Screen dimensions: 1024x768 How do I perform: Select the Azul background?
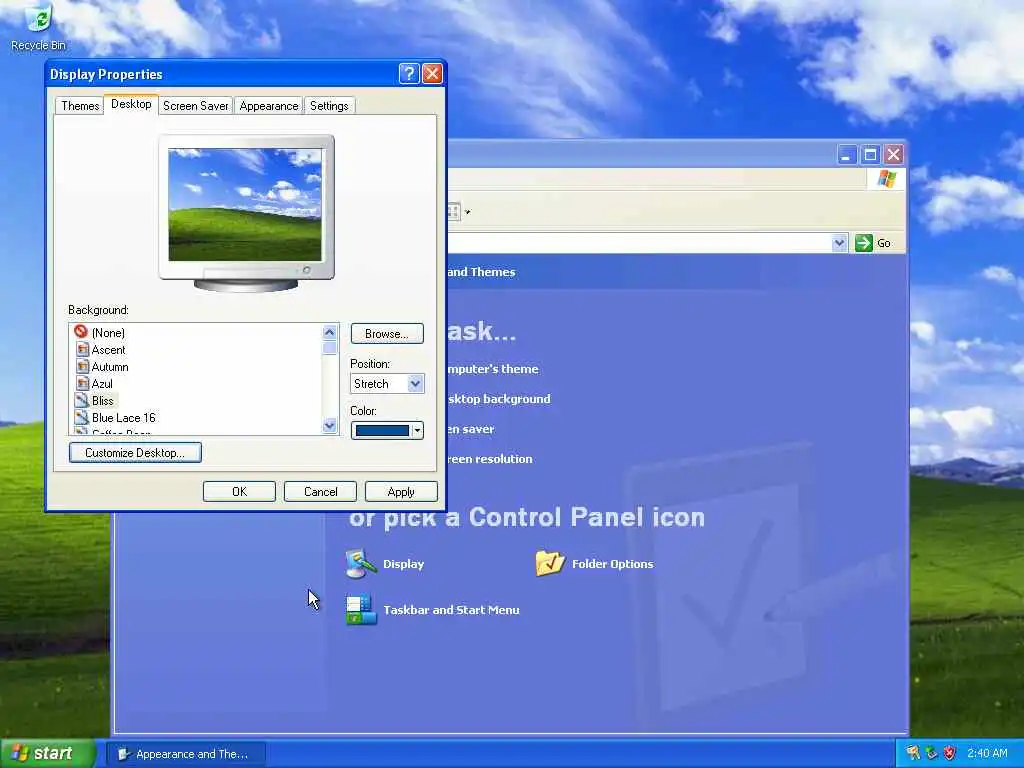(102, 384)
